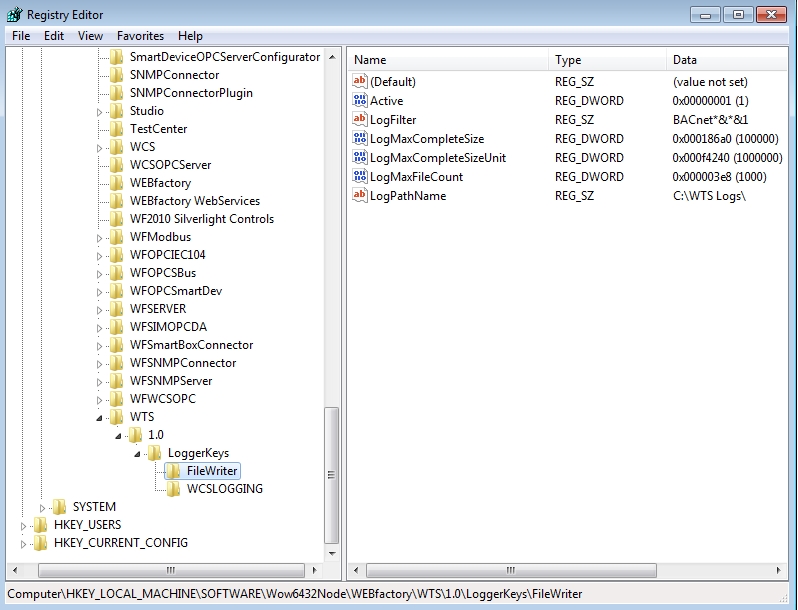Viewport: 798px width, 610px height.
Task: Click the WCS folder icon
Action: pyautogui.click(x=117, y=147)
